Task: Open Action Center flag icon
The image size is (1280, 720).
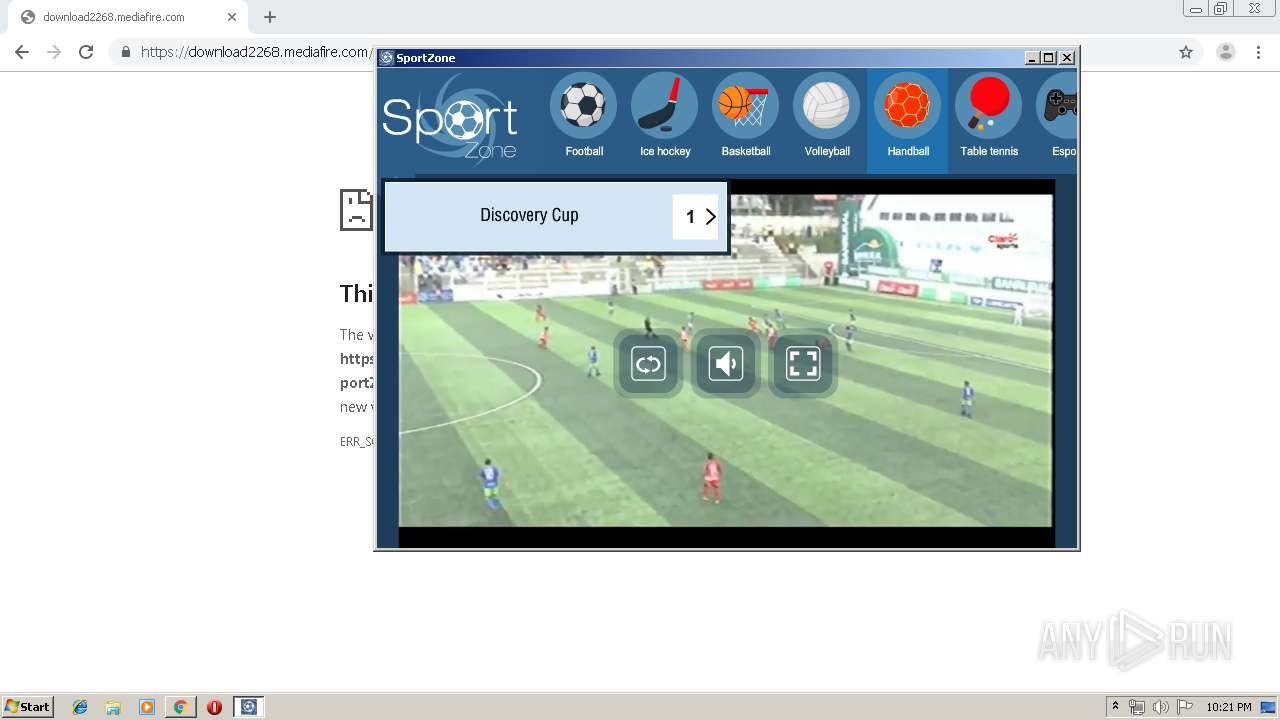Action: pyautogui.click(x=1185, y=707)
